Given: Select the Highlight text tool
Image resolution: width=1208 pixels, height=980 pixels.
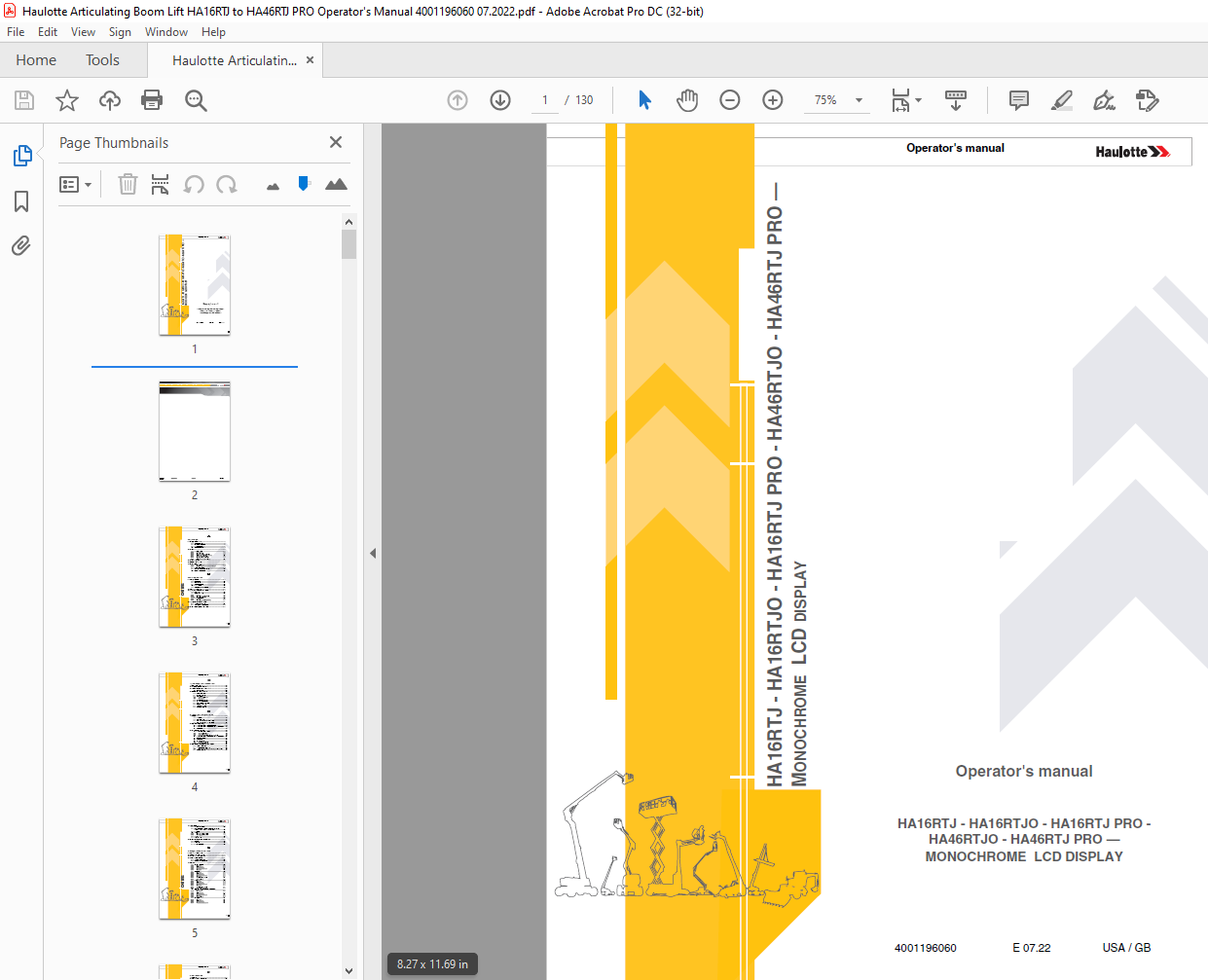Looking at the screenshot, I should pyautogui.click(x=1062, y=100).
